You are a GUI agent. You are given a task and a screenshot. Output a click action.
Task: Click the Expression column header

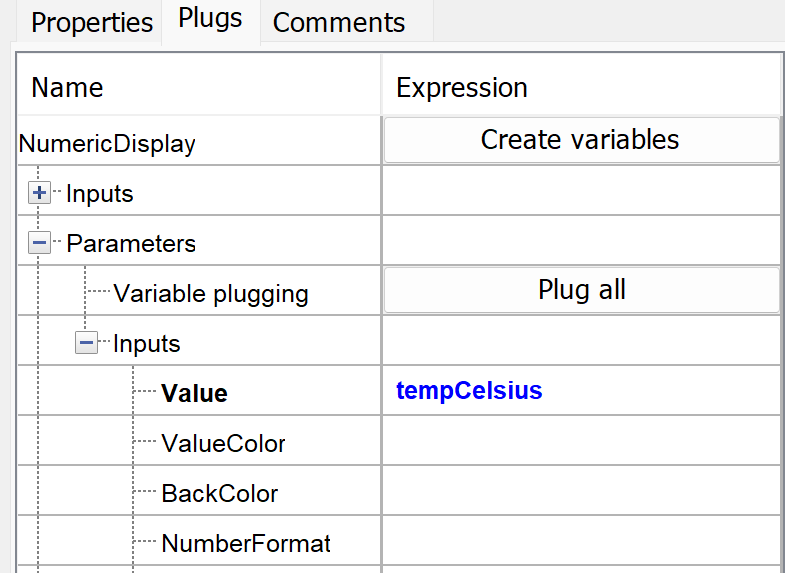[462, 88]
